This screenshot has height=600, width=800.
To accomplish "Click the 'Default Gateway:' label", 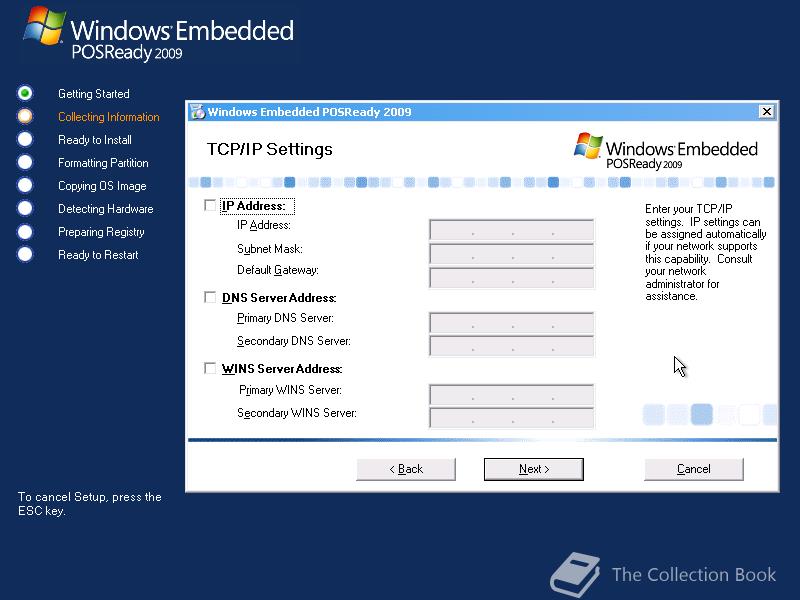I will pyautogui.click(x=278, y=270).
